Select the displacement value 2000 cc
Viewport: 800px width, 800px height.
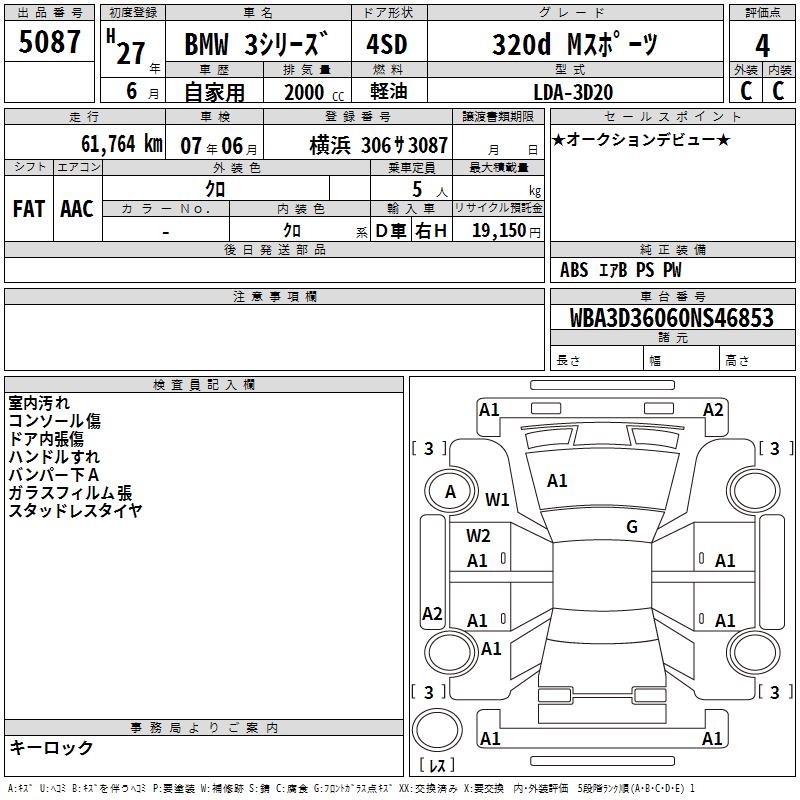314,92
